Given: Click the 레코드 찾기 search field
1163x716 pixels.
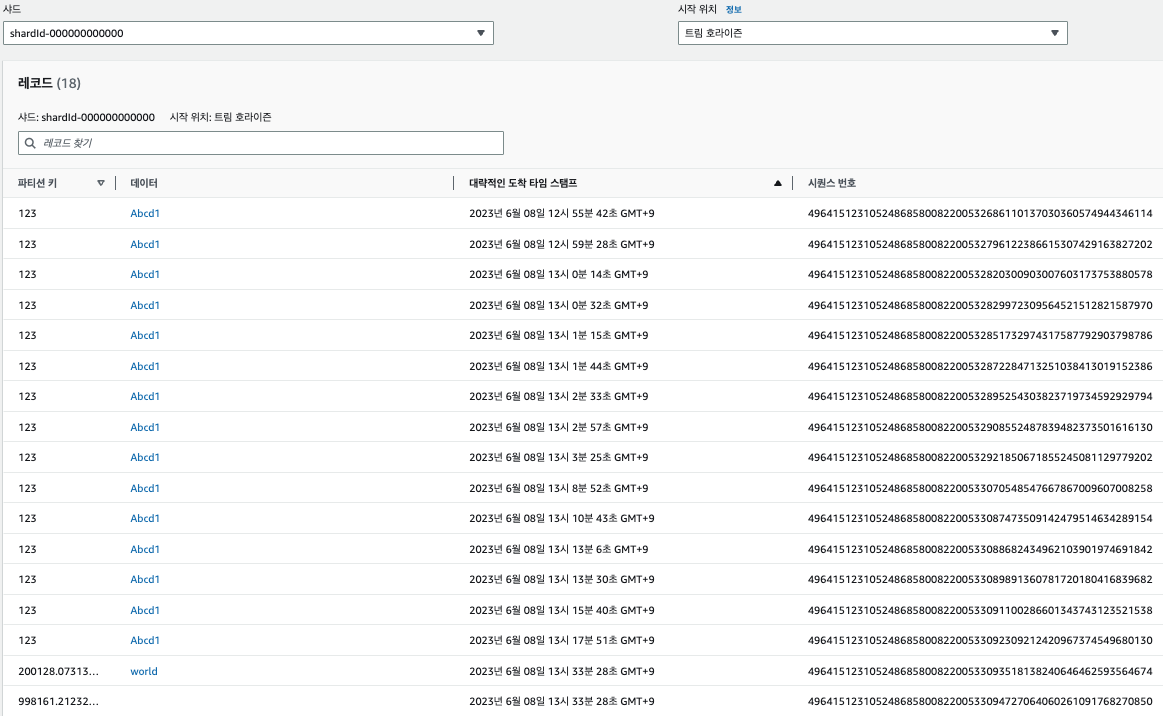Looking at the screenshot, I should pos(261,143).
